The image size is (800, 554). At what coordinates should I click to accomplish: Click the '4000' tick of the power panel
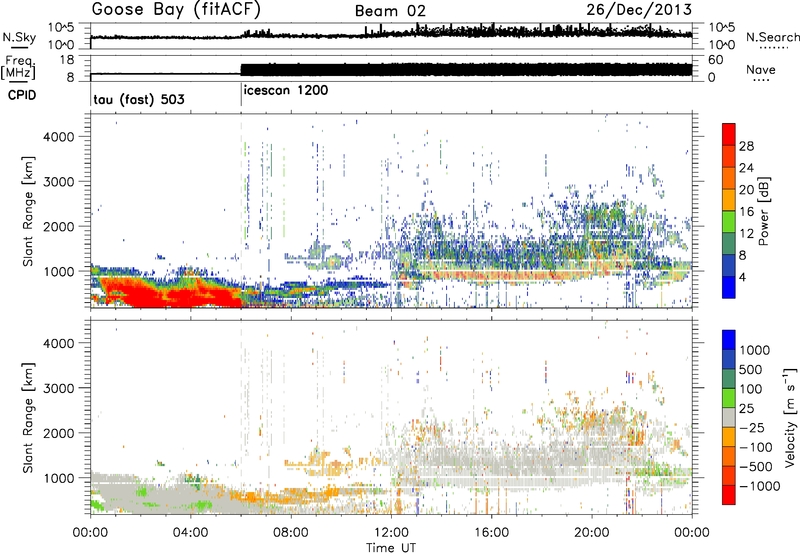[58, 137]
